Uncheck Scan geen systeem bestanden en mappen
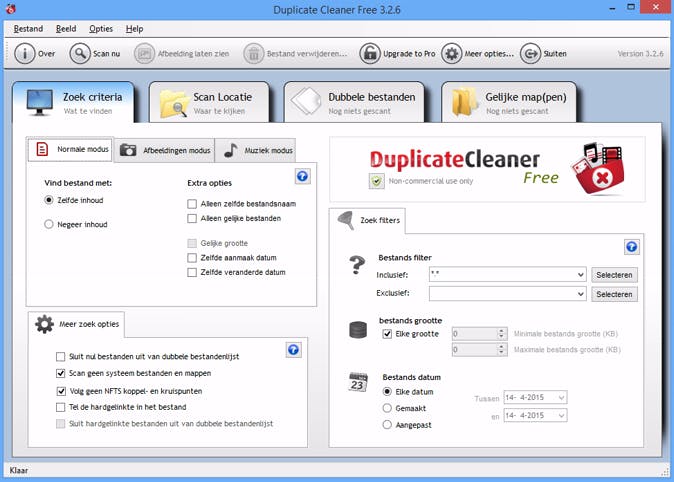Image resolution: width=674 pixels, height=482 pixels. 61,373
